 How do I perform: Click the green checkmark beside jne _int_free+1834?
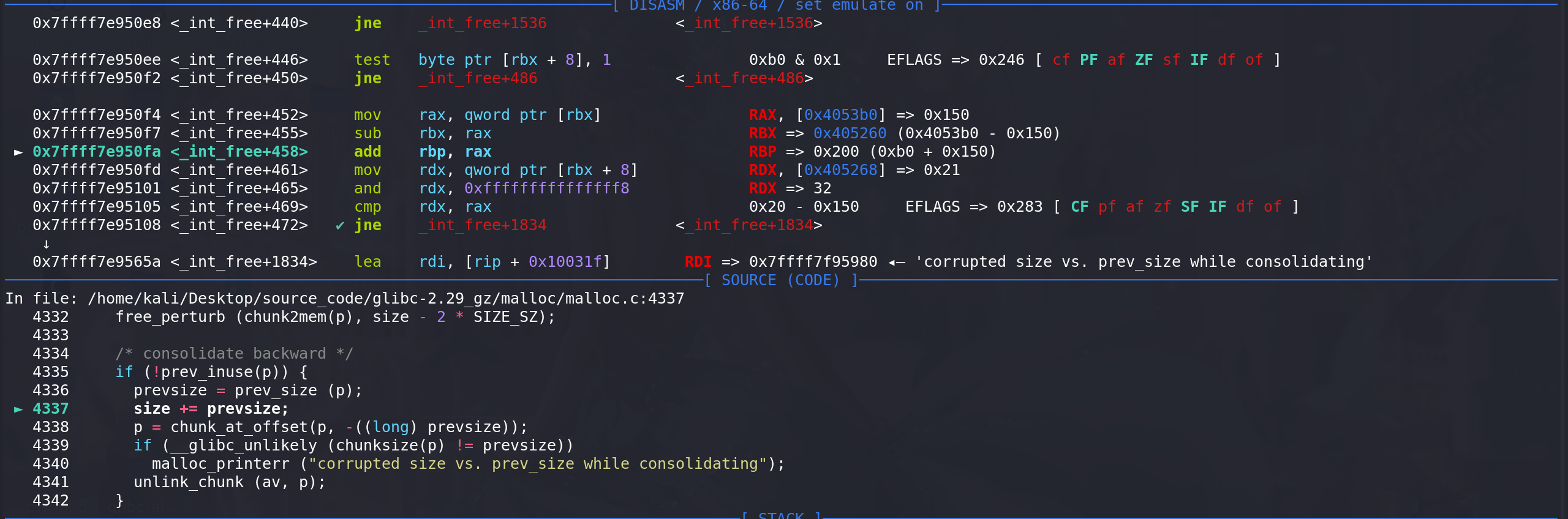(x=340, y=225)
